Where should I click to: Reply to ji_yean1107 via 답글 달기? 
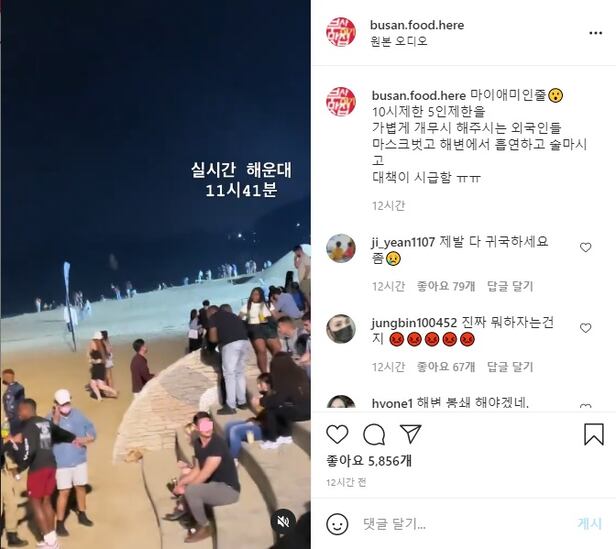tap(510, 286)
